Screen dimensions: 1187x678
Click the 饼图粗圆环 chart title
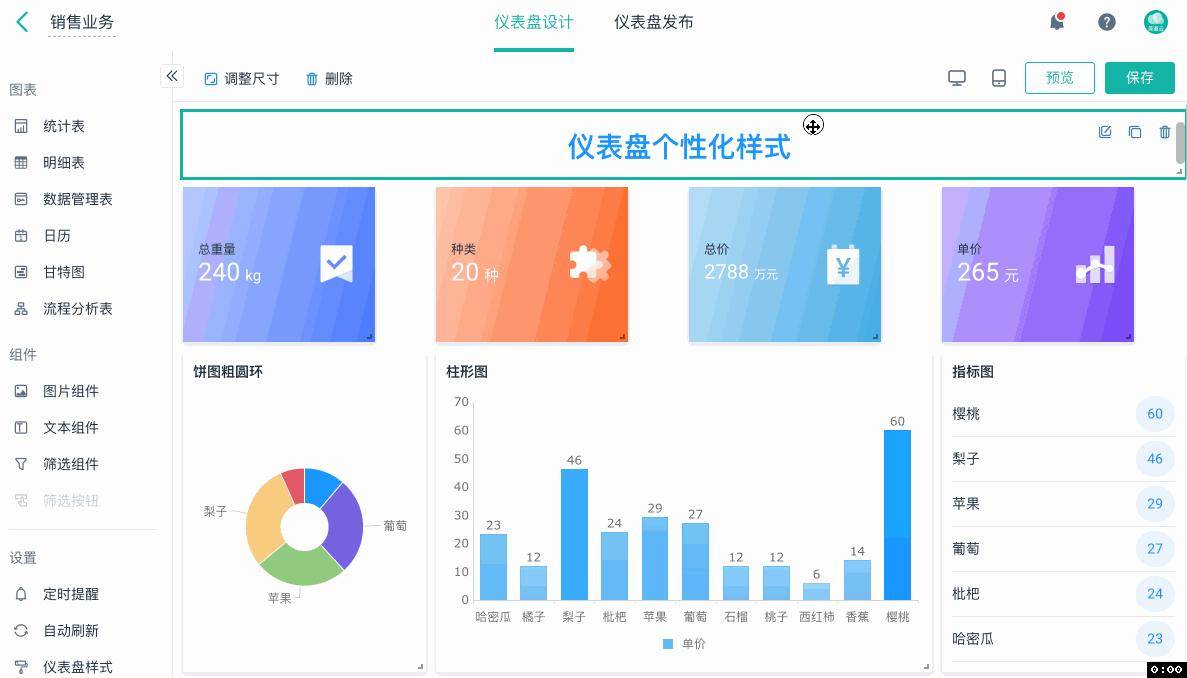pyautogui.click(x=228, y=372)
